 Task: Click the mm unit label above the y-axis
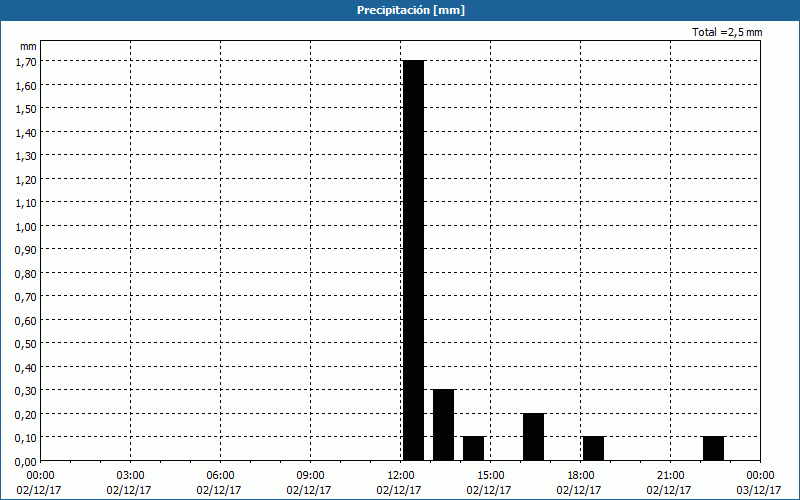(28, 46)
